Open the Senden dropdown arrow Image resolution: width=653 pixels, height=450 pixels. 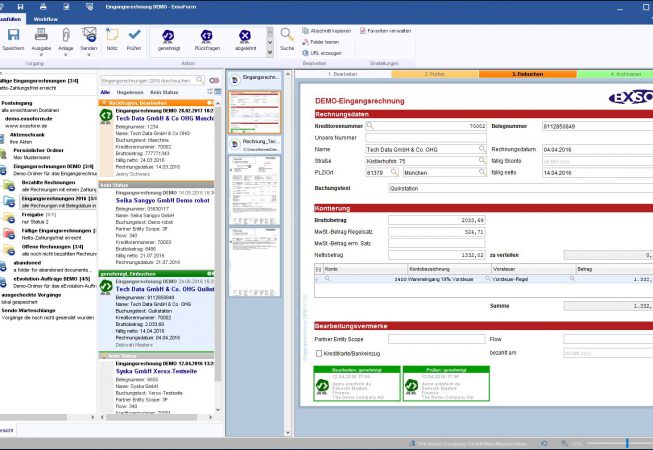click(89, 55)
